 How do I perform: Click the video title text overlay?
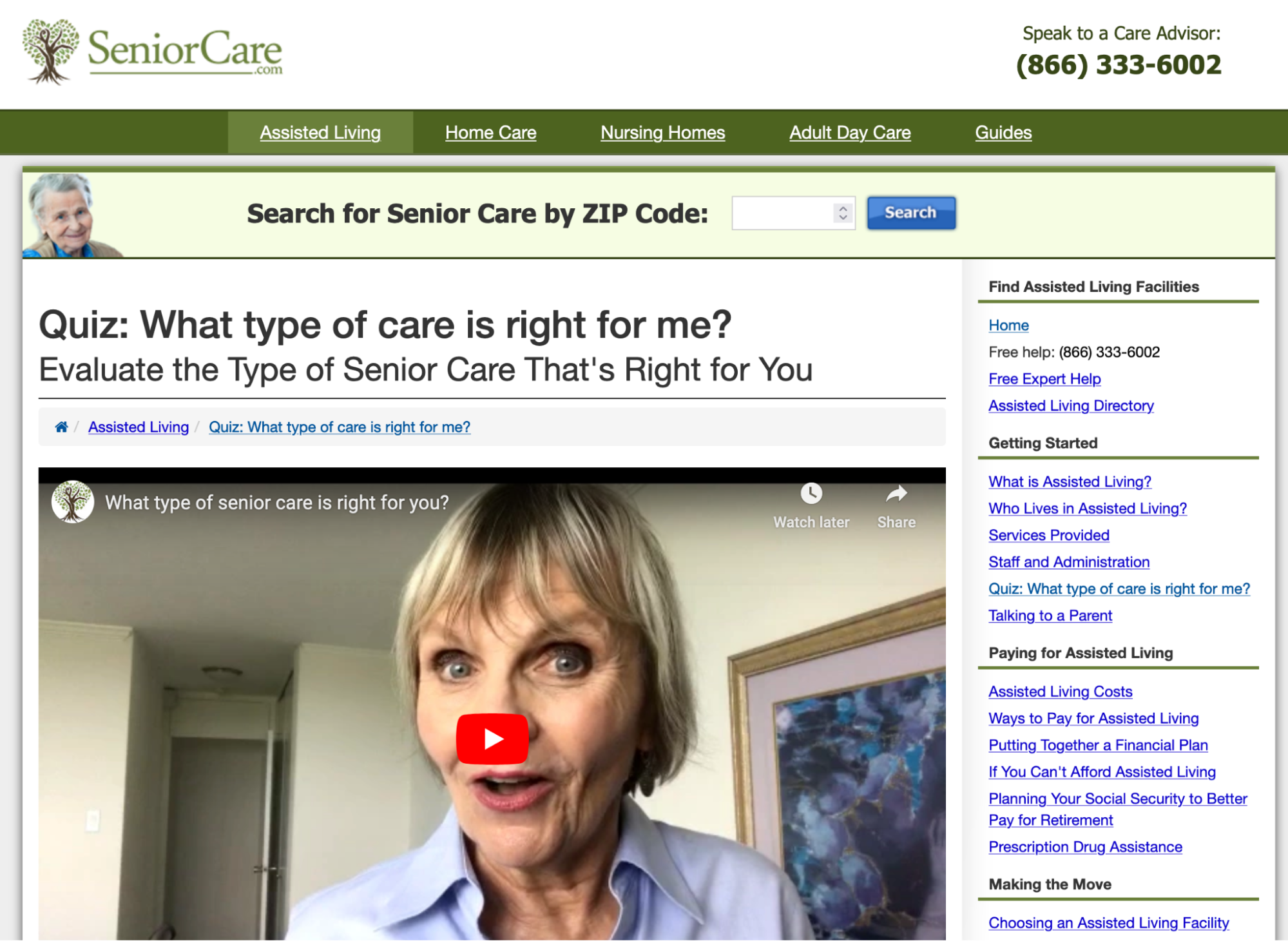pos(277,503)
